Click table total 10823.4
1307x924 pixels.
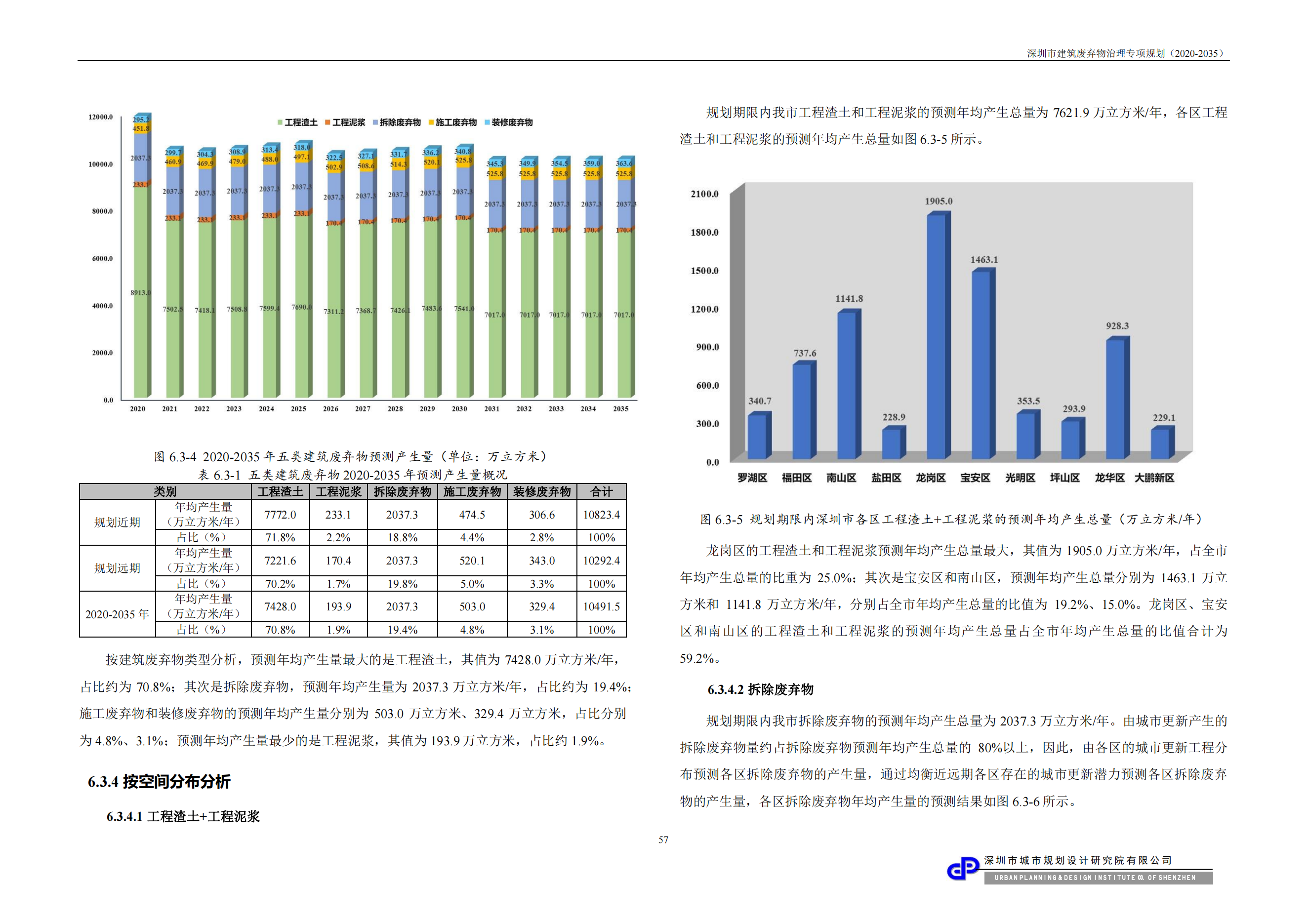click(602, 515)
